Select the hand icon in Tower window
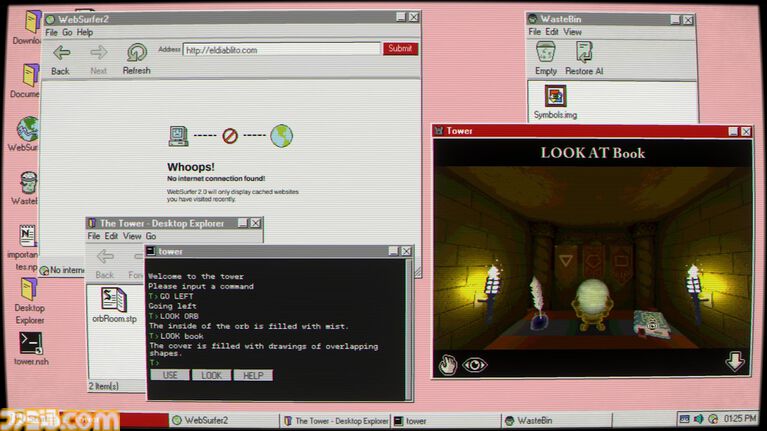This screenshot has width=767, height=431. pos(448,363)
